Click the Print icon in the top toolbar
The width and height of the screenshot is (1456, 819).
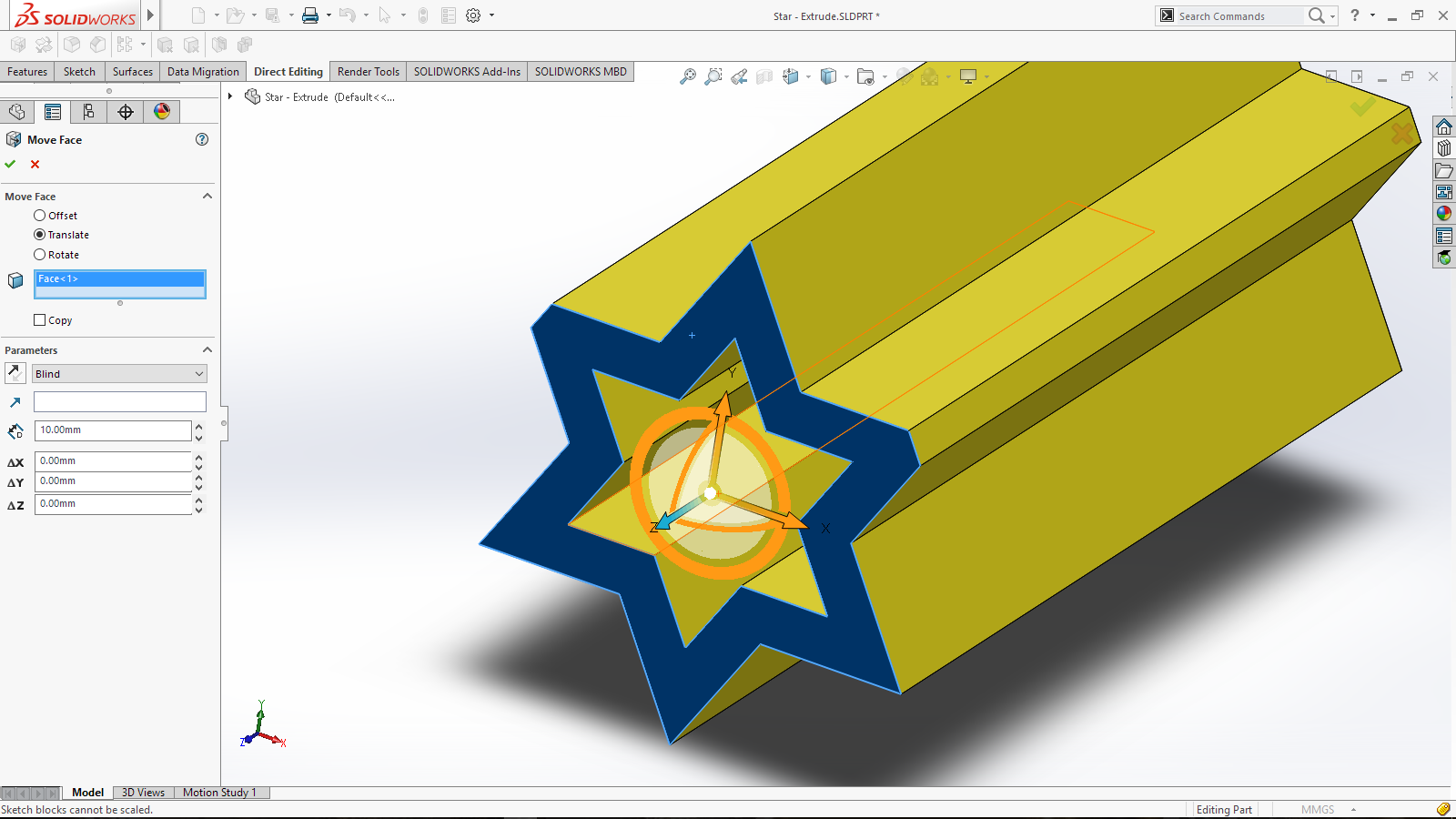pos(310,15)
